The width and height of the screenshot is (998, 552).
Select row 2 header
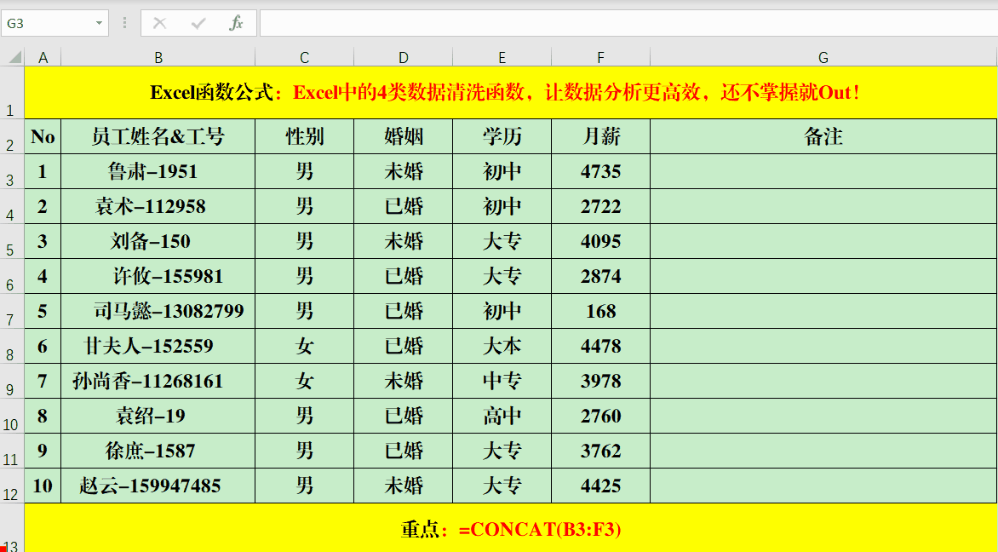pos(12,136)
